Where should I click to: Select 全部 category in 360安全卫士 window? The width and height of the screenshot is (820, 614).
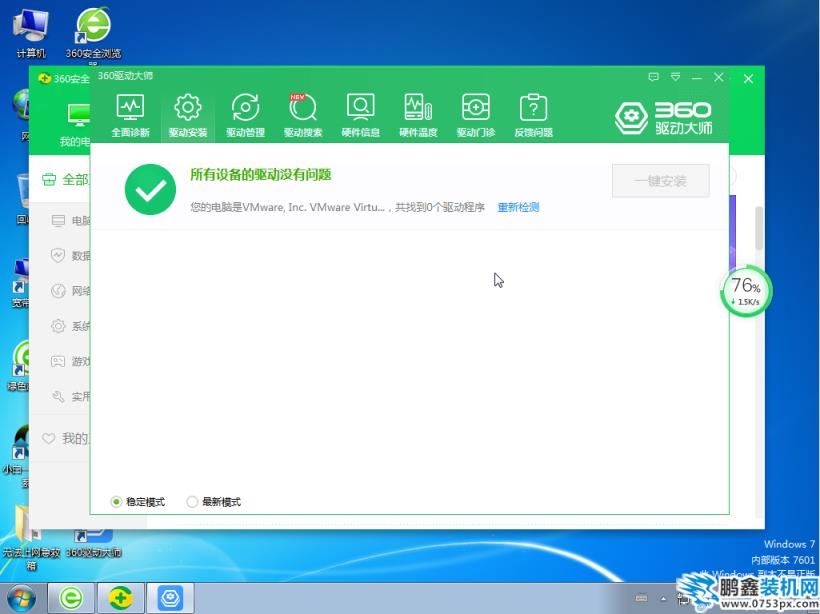65,180
